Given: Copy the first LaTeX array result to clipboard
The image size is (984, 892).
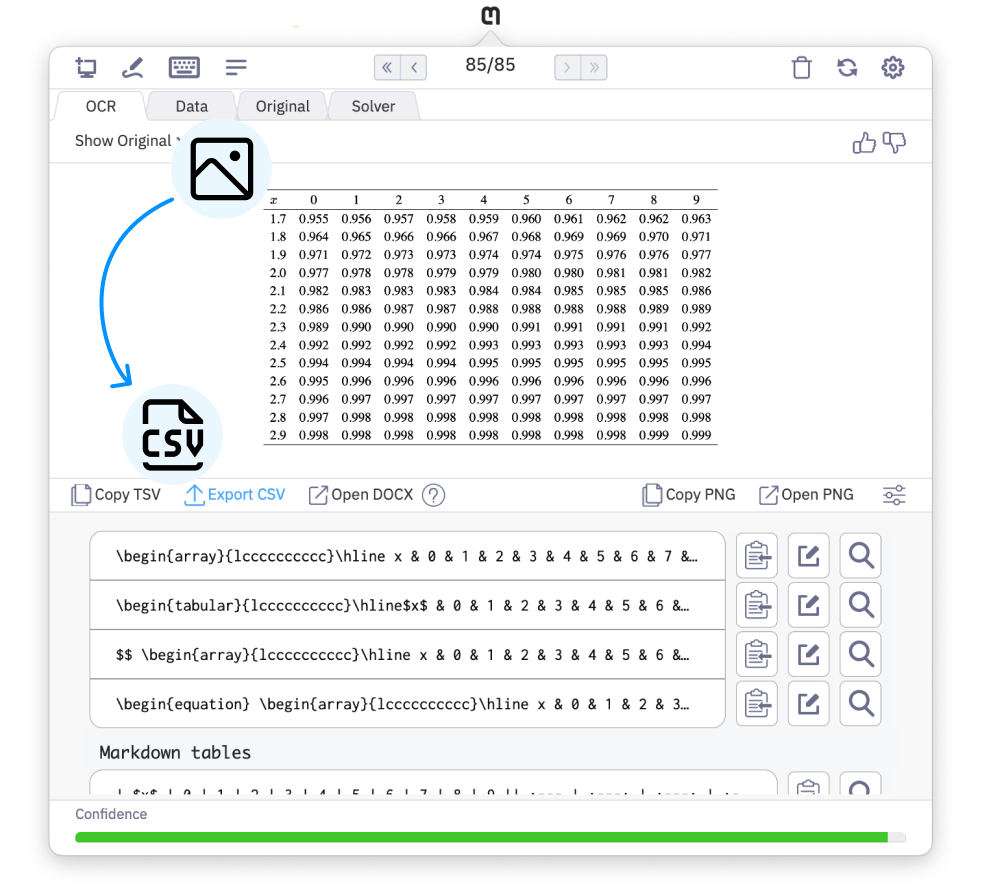Looking at the screenshot, I should click(x=757, y=555).
